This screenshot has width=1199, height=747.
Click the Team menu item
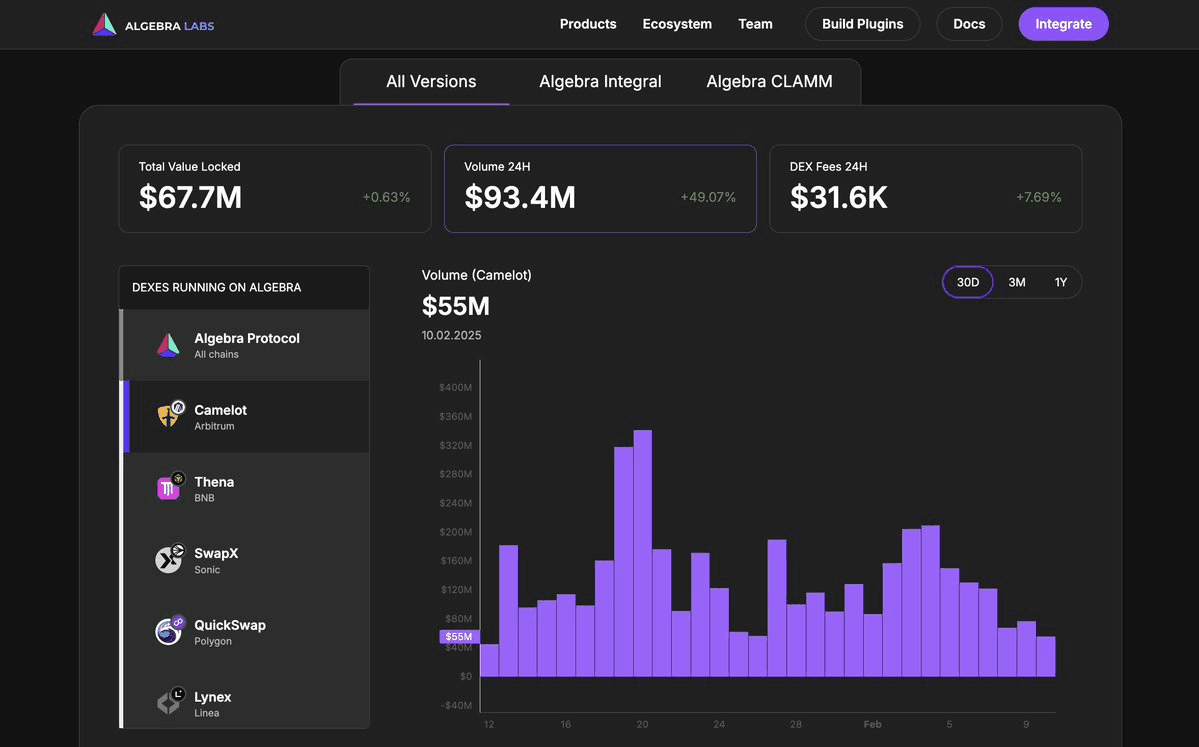(x=755, y=23)
